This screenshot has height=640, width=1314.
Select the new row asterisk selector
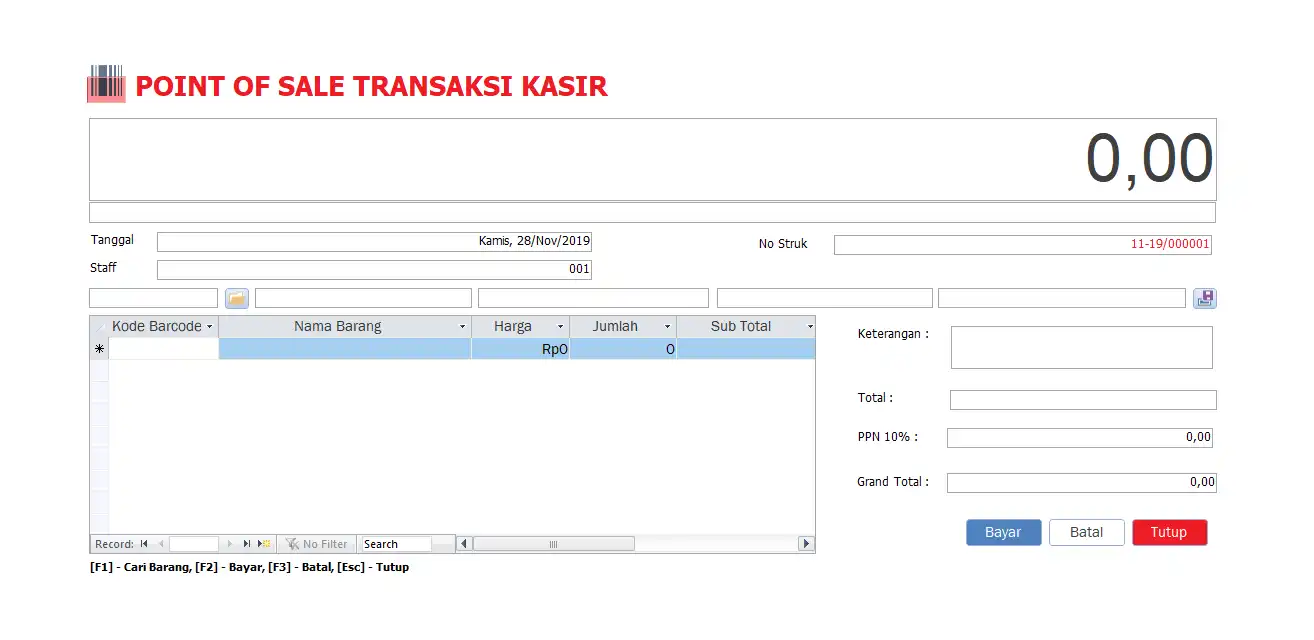click(99, 349)
